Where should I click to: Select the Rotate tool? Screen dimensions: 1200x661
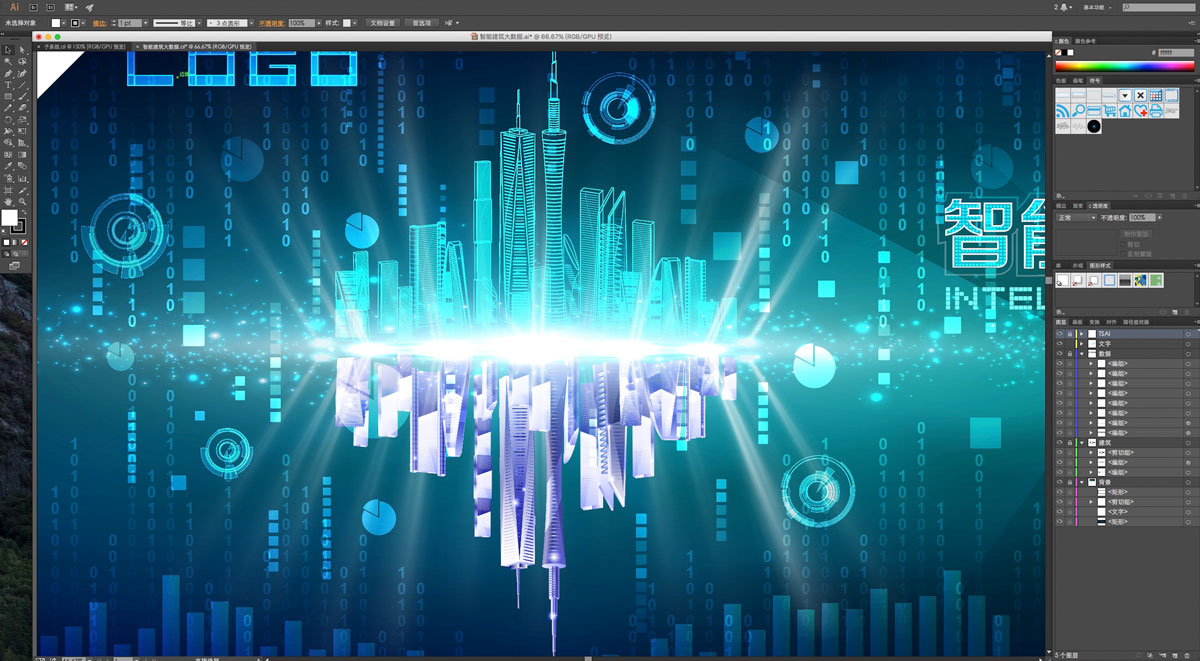8,120
